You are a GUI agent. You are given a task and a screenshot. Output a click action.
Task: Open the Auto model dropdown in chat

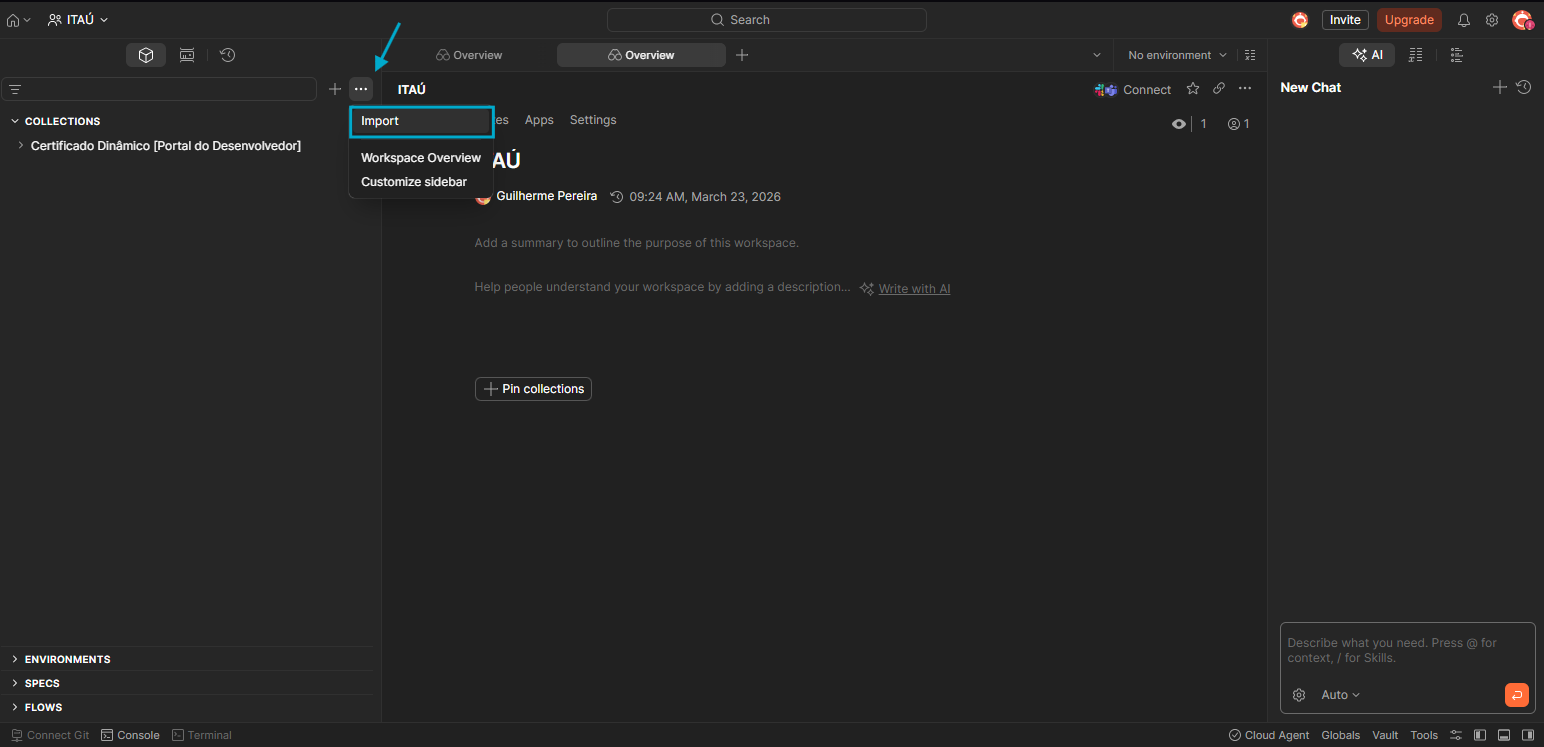[1340, 695]
